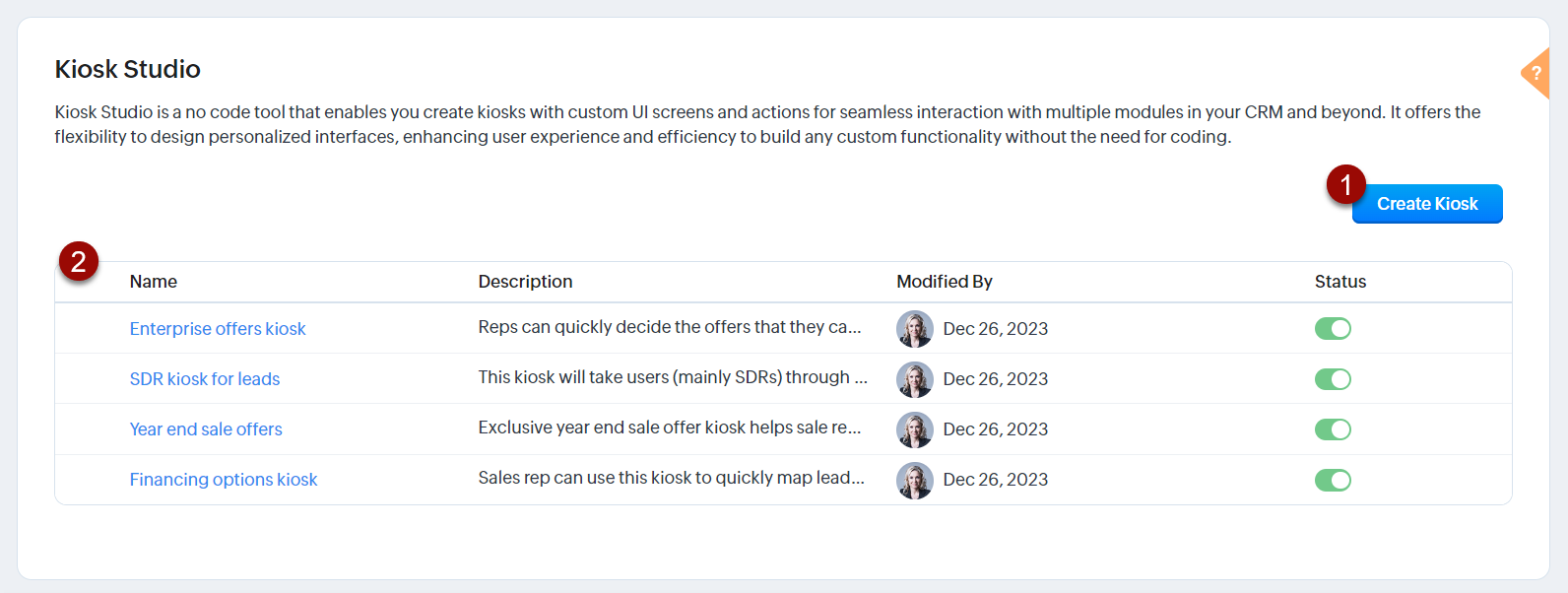
Task: Click the avatar in Enterprise offers kiosk row
Action: click(914, 329)
